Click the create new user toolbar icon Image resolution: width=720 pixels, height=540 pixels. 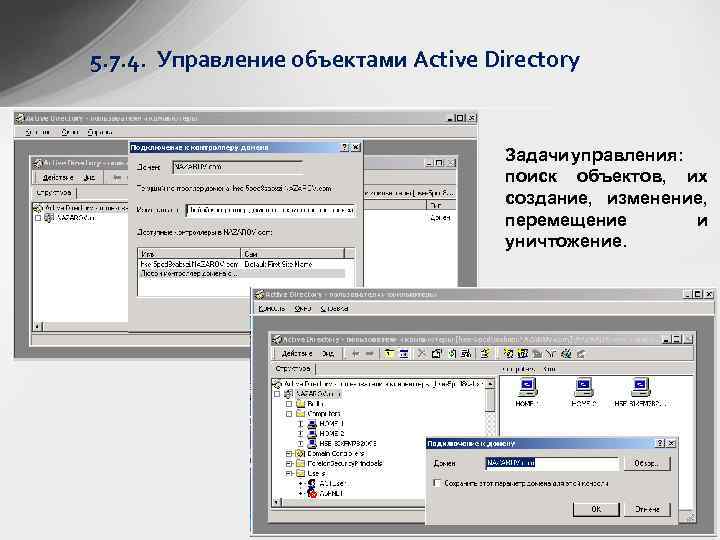pyautogui.click(x=508, y=354)
